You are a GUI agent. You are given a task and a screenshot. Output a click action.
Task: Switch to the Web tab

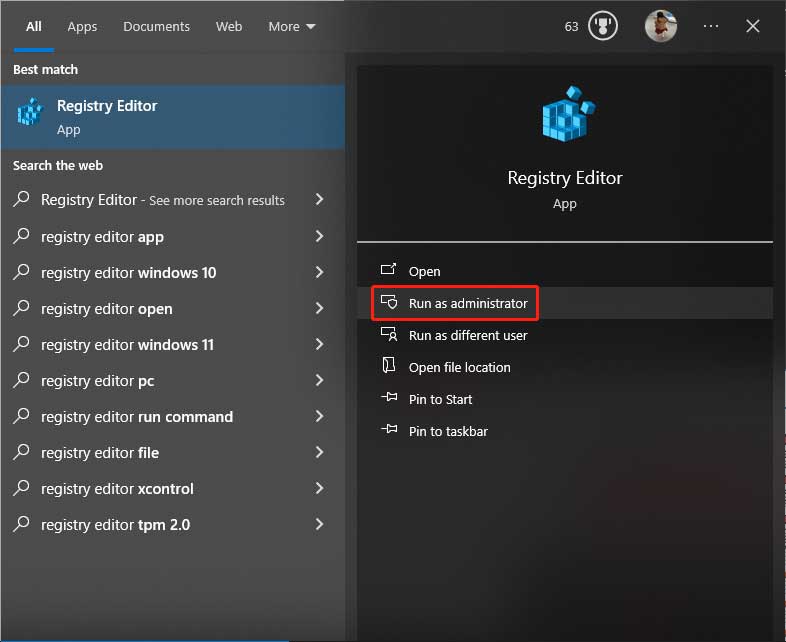(x=229, y=27)
